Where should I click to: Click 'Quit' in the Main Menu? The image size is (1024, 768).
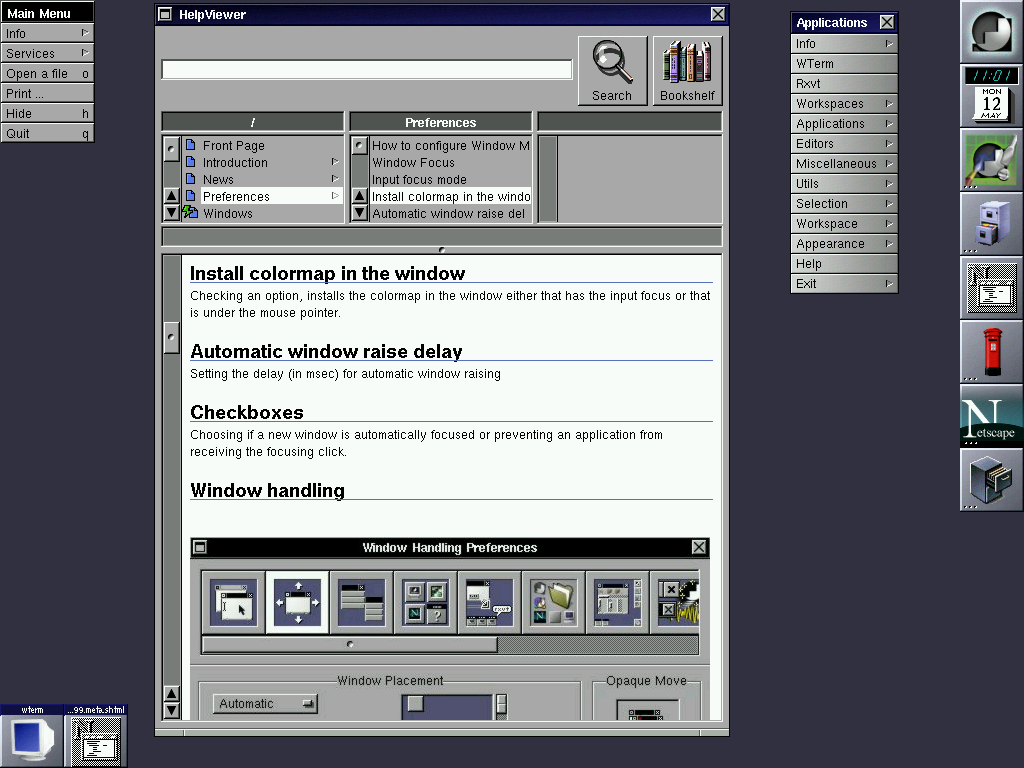[x=47, y=134]
